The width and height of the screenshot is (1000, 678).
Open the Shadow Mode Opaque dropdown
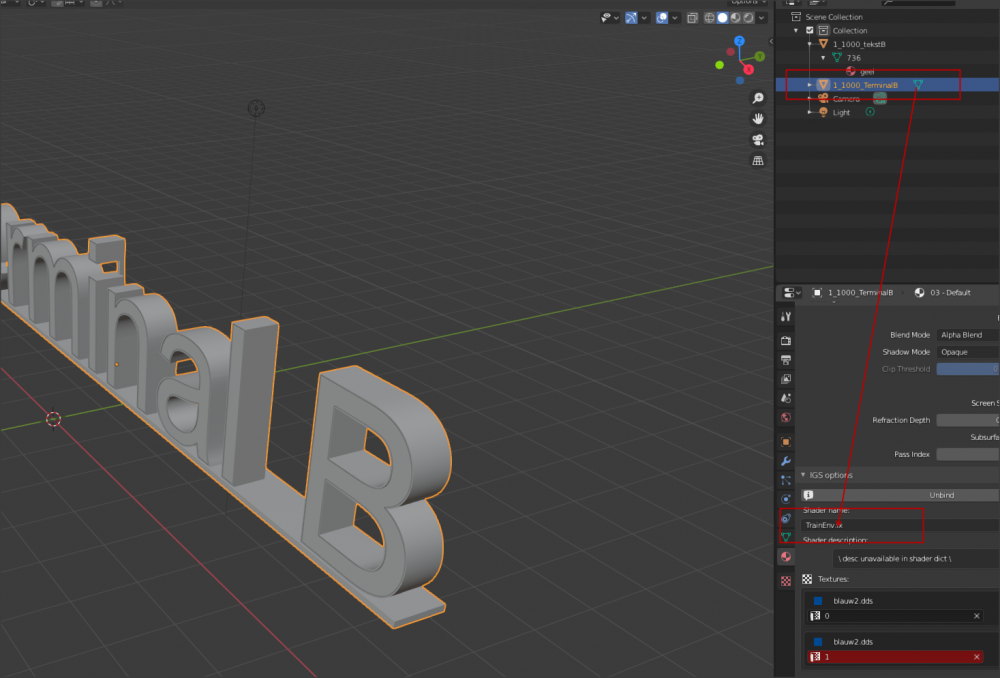tap(967, 352)
